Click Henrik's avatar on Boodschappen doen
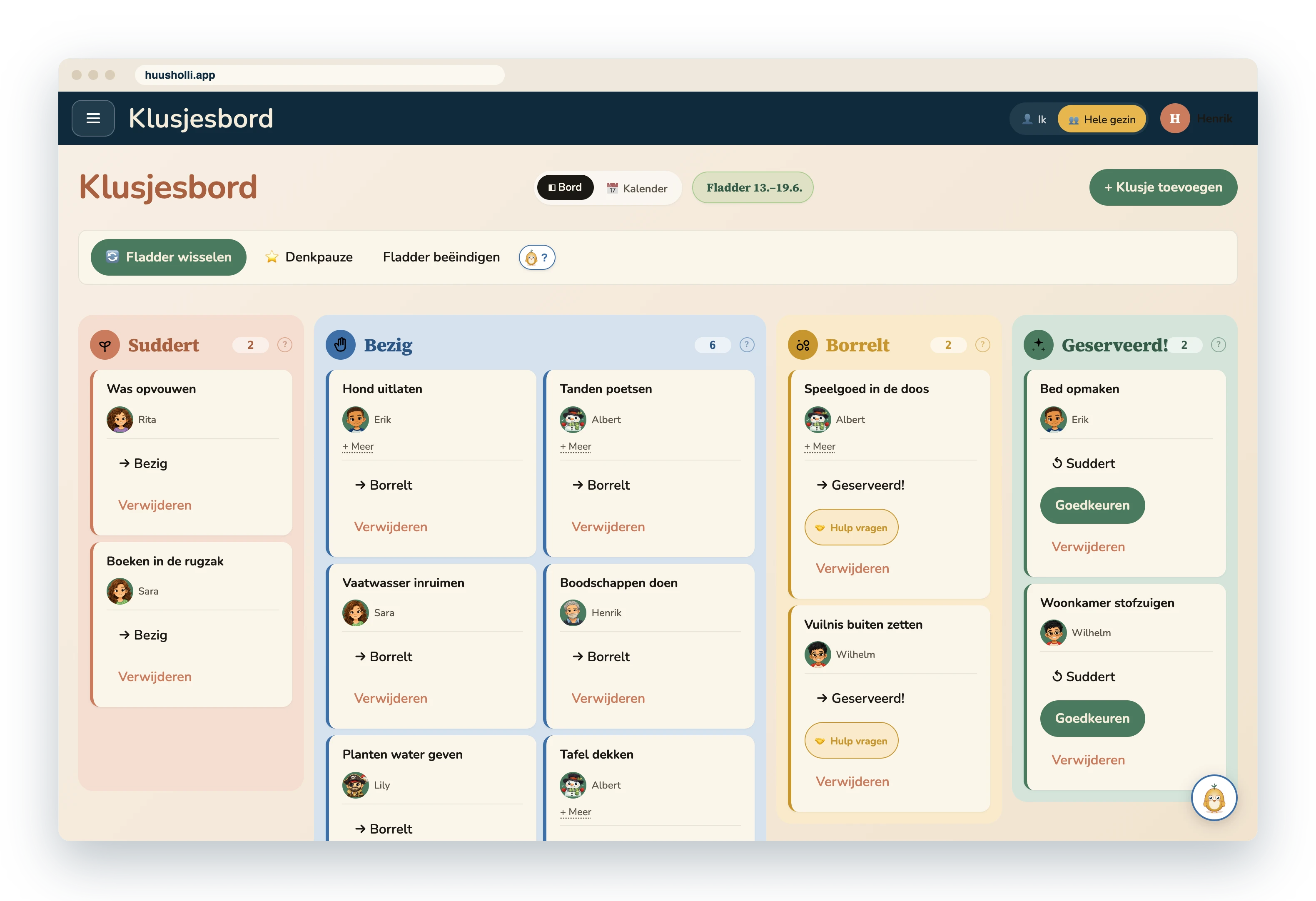 573,613
